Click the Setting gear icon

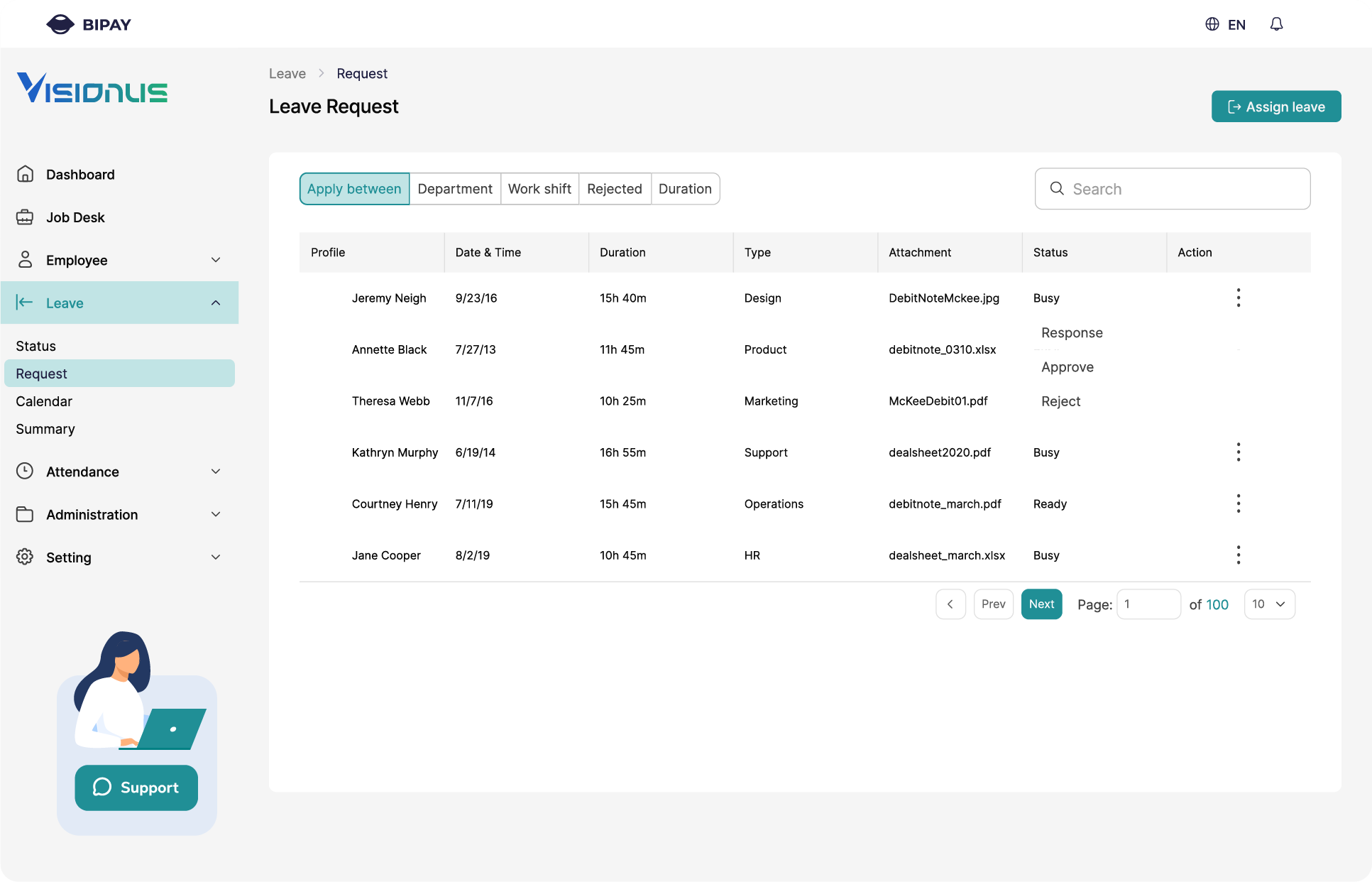click(25, 557)
